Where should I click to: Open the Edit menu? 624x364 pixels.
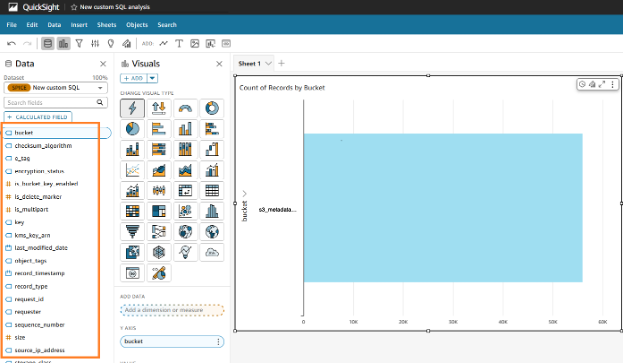[x=32, y=25]
